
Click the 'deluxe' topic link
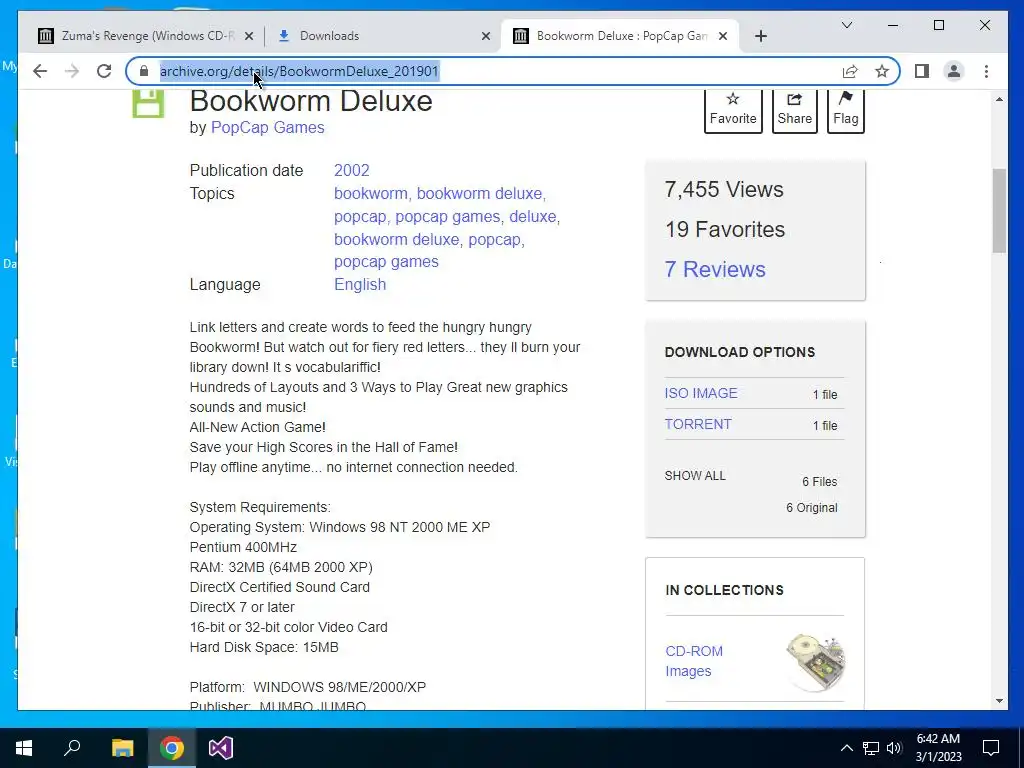pos(533,216)
